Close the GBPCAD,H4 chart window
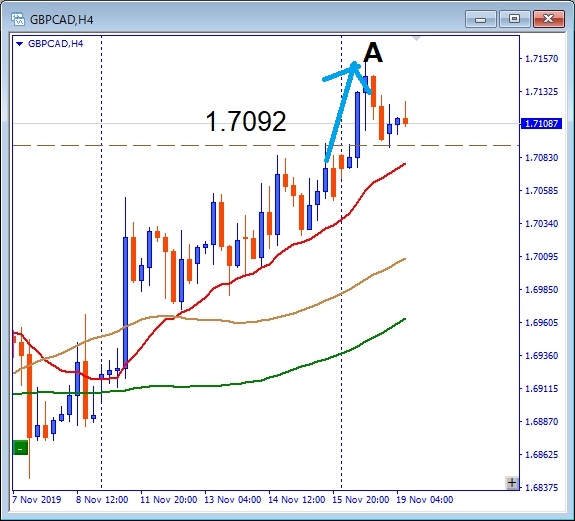575x521 pixels. tap(549, 19)
